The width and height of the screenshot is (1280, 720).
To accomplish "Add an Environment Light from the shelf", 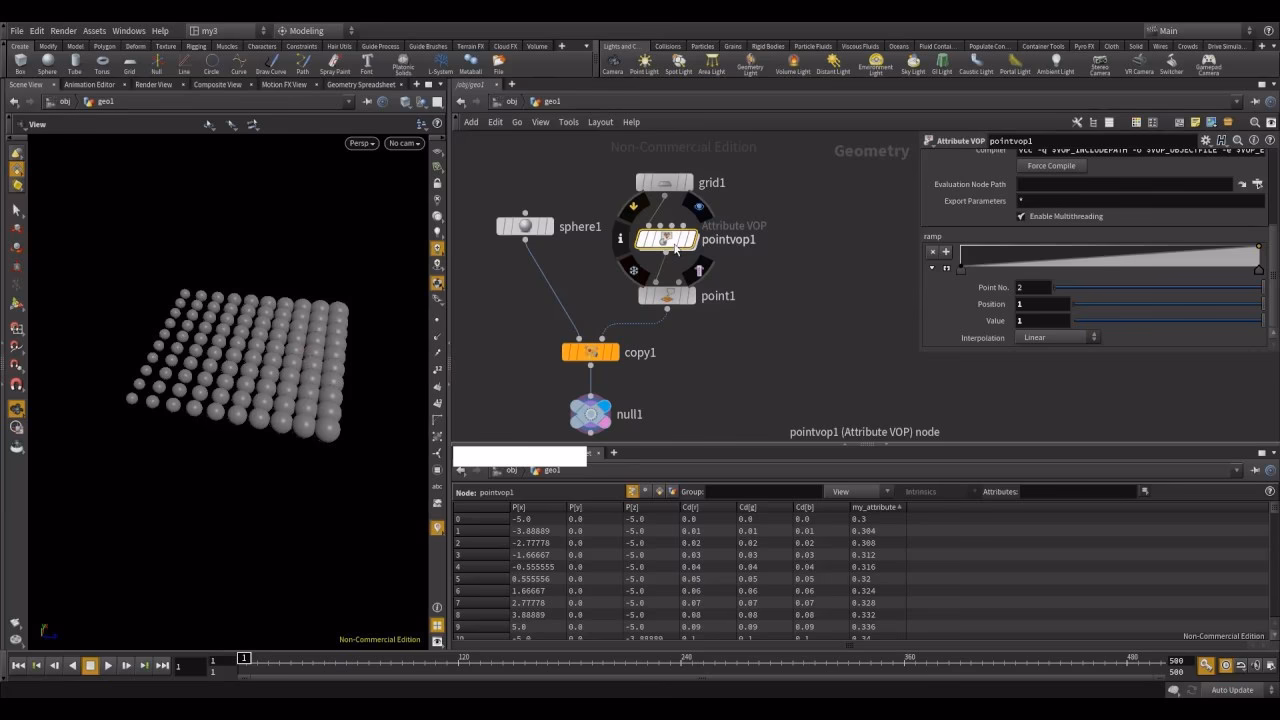I will [x=876, y=66].
